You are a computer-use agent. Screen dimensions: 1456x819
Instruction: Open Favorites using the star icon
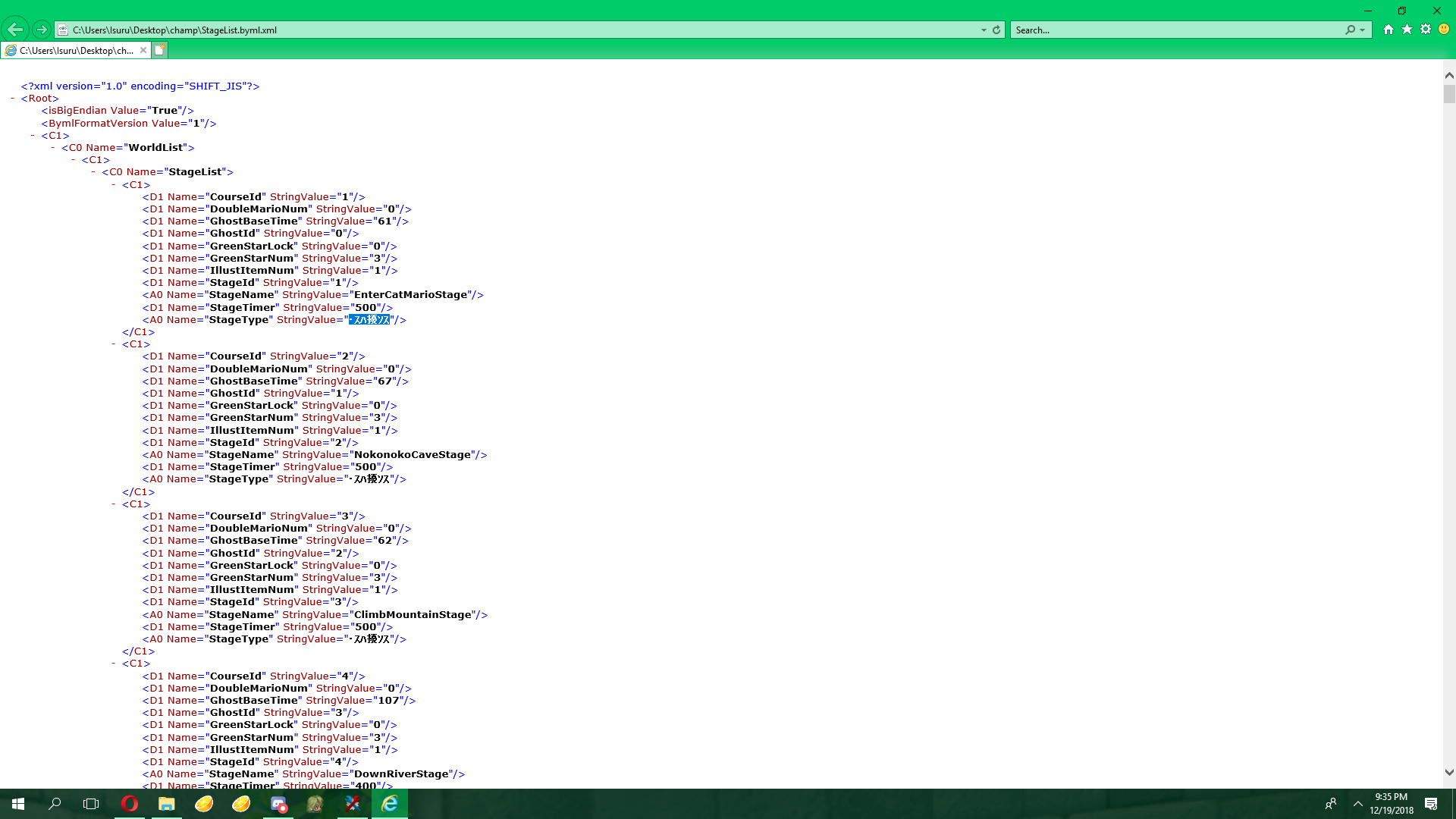tap(1407, 29)
